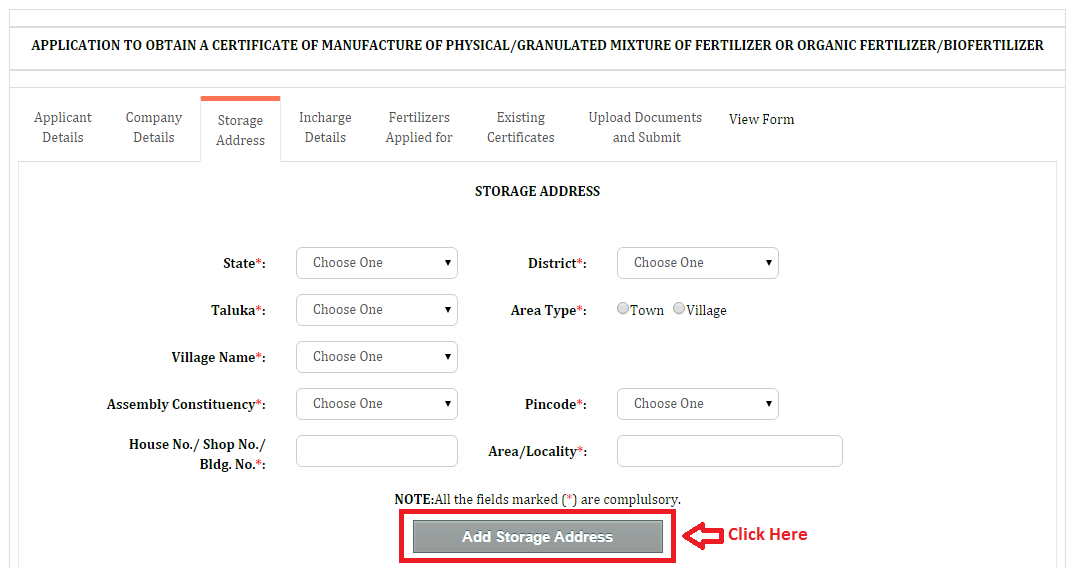Click the Add Storage Address button

coord(538,536)
